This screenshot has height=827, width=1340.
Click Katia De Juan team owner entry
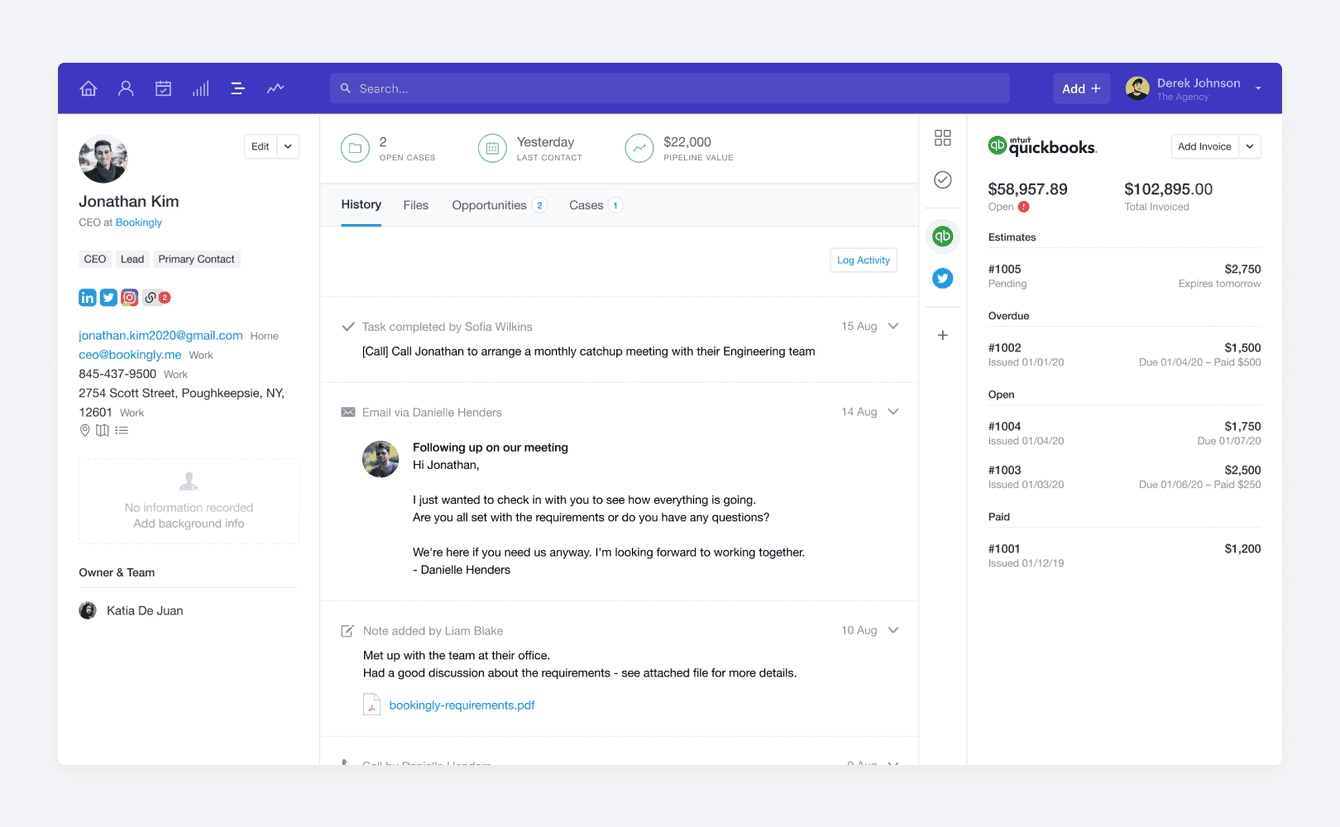tap(131, 610)
